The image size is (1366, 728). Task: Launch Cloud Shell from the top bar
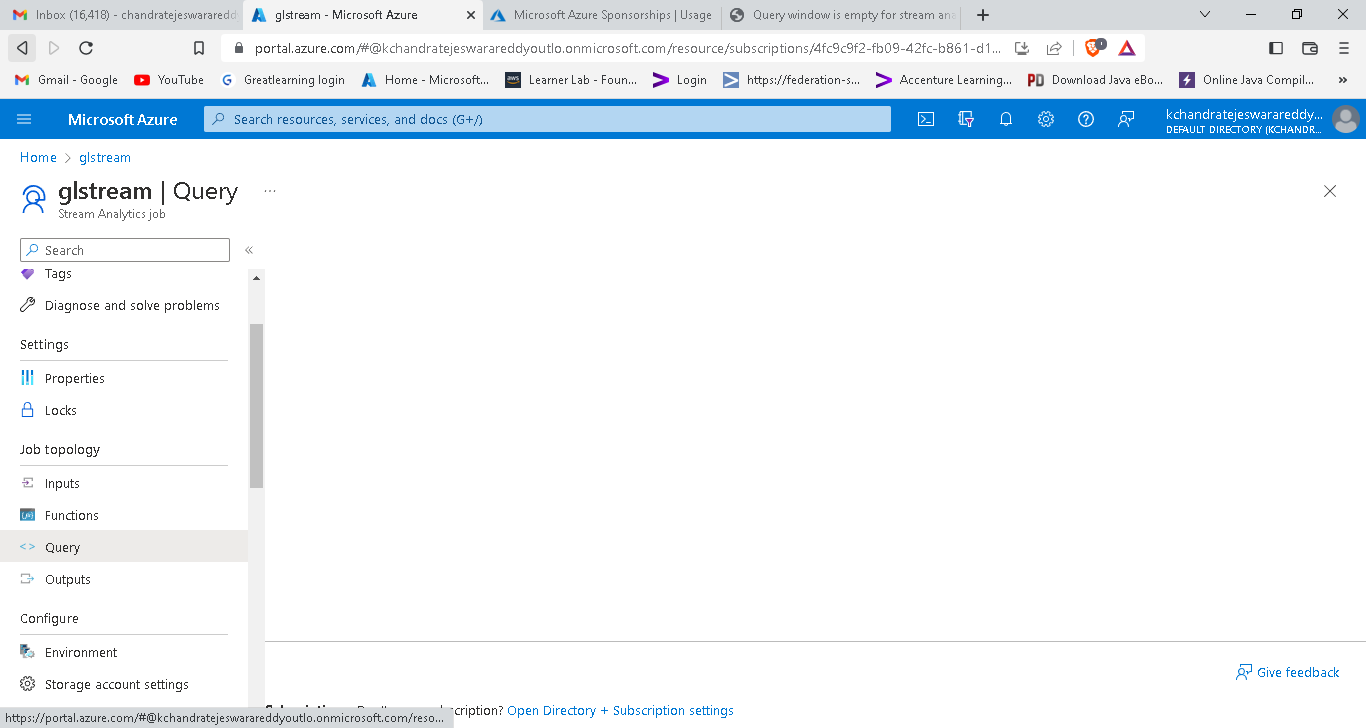click(x=926, y=119)
